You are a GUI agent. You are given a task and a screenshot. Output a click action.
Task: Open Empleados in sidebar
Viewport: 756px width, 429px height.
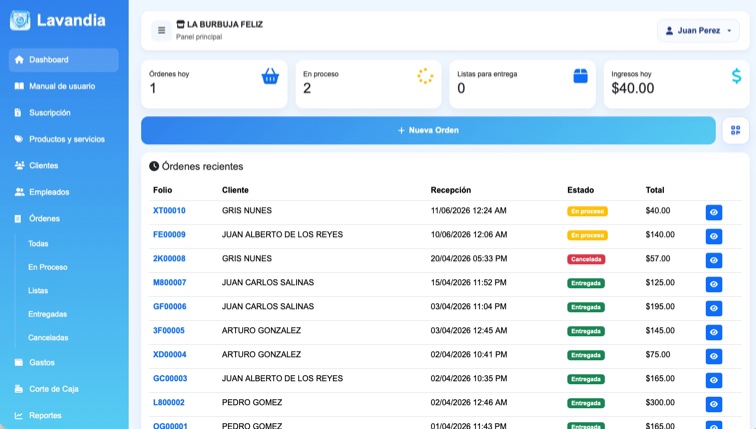[64, 192]
